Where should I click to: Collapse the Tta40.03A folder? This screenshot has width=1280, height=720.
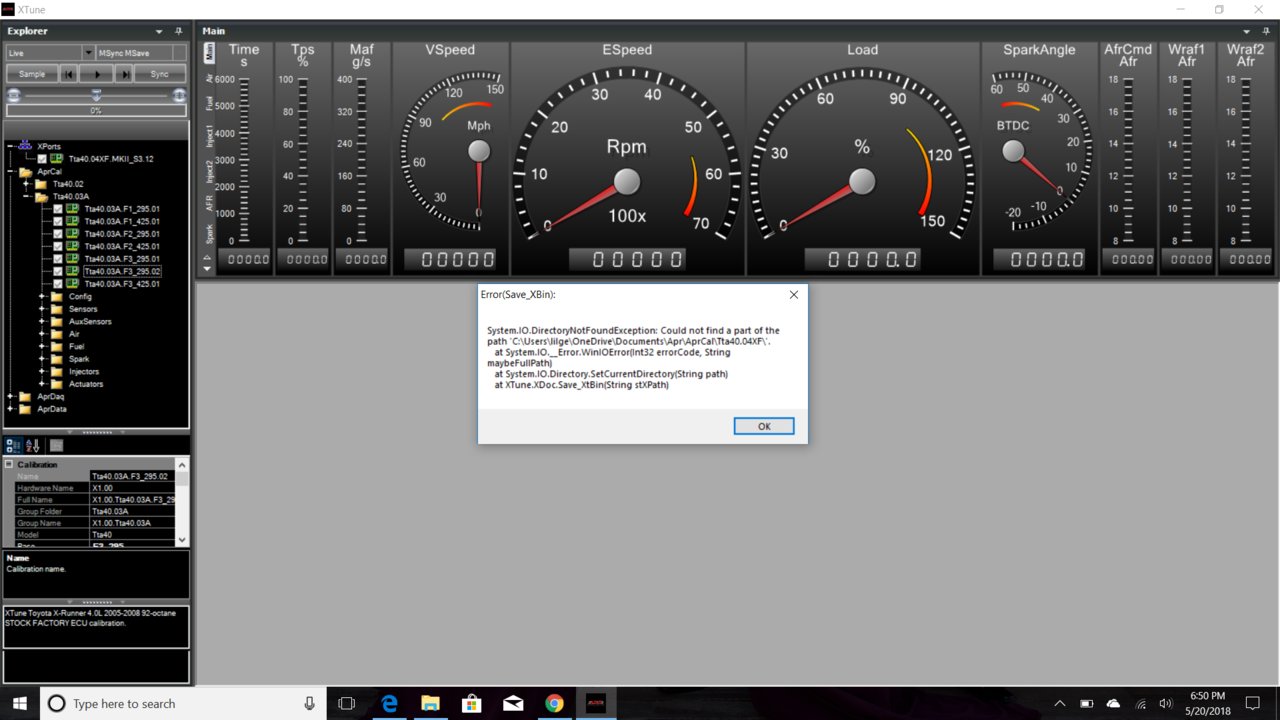[26, 196]
